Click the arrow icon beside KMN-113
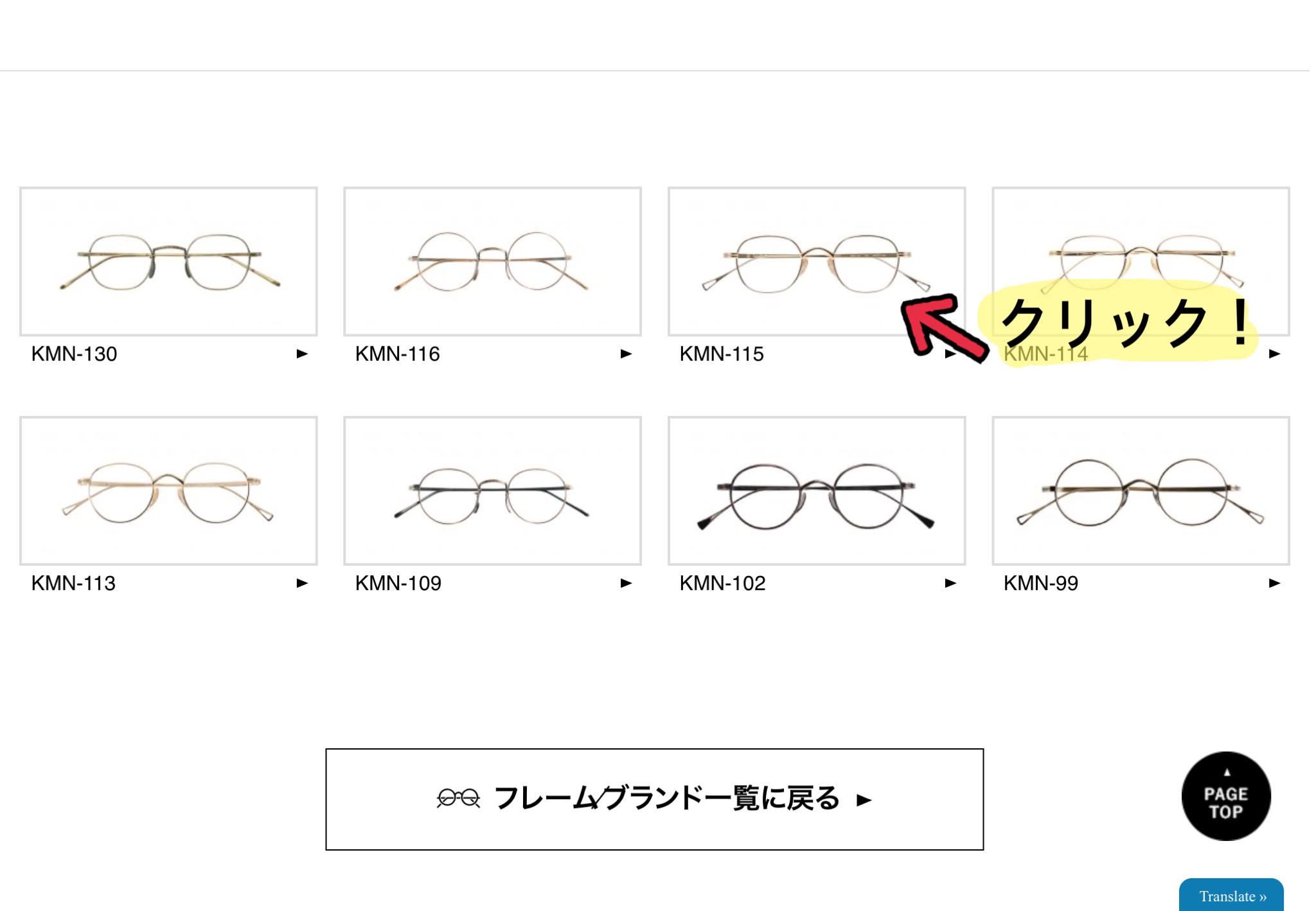Viewport: 1316px width, 911px height. click(302, 583)
